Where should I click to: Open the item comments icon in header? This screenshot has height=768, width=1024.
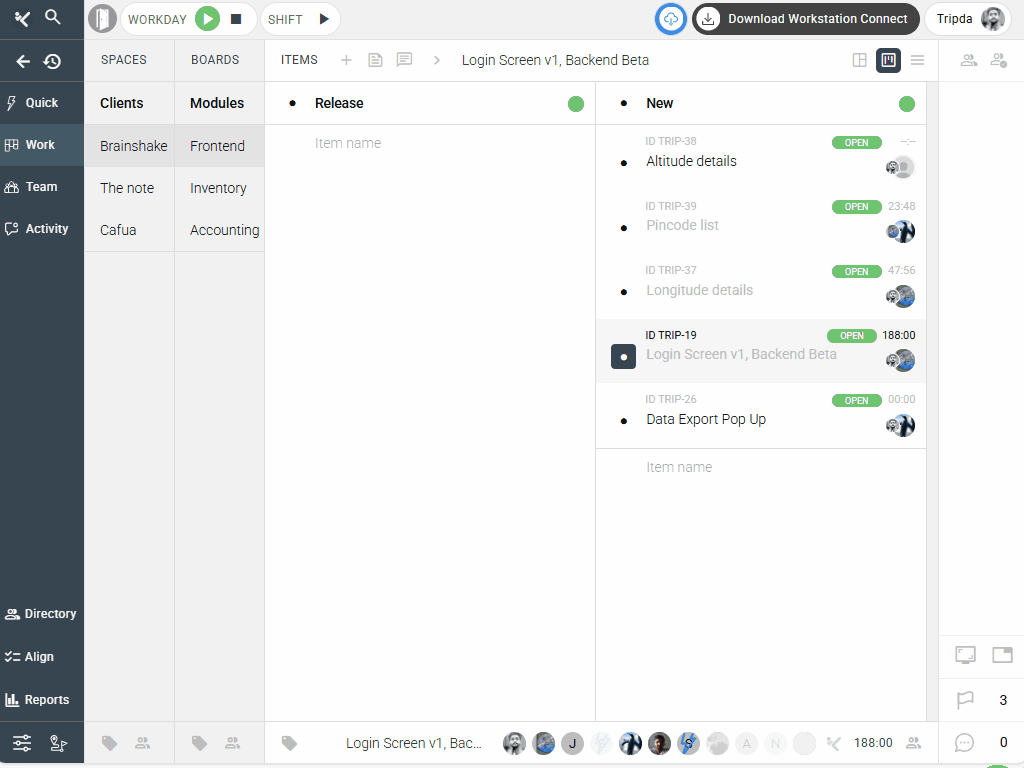pos(404,60)
